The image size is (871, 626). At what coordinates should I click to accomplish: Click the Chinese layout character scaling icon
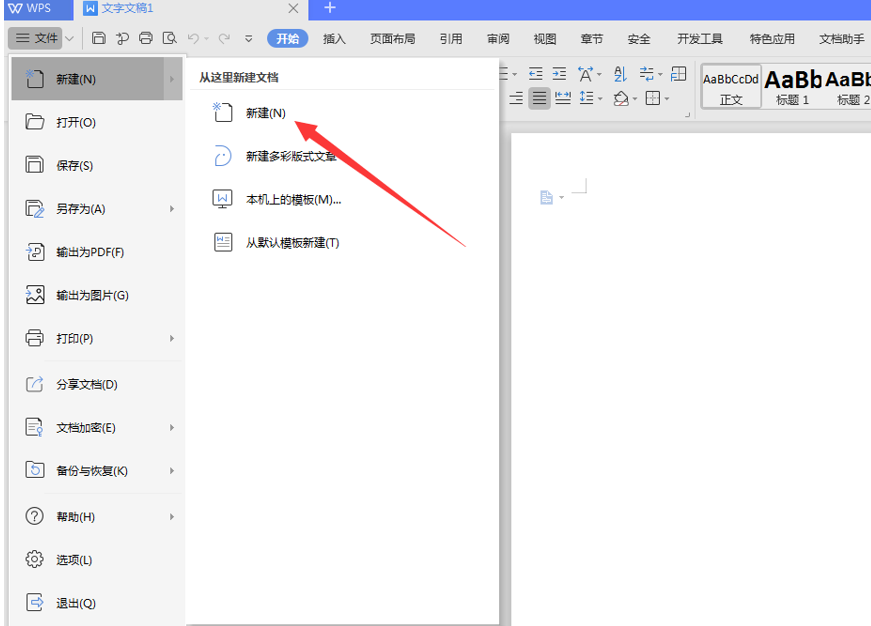coord(585,73)
